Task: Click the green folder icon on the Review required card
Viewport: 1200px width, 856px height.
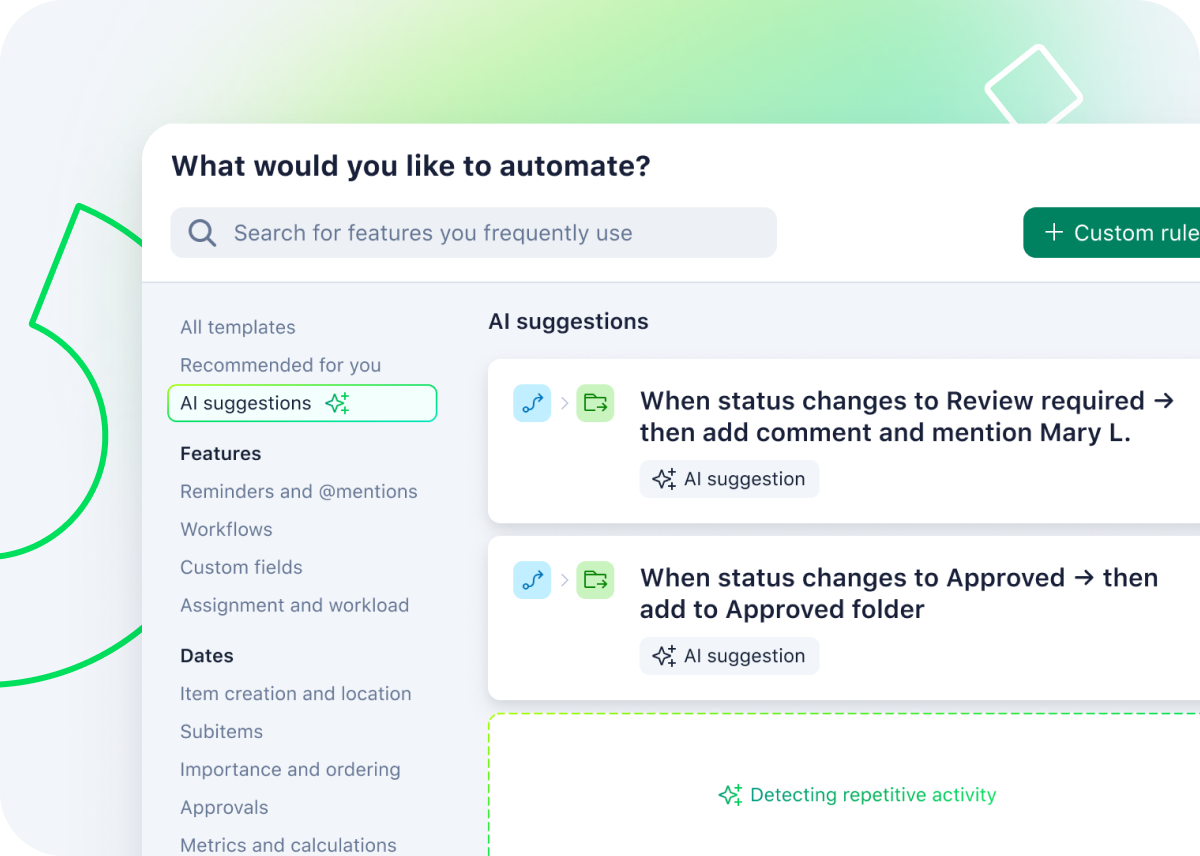Action: [x=595, y=403]
